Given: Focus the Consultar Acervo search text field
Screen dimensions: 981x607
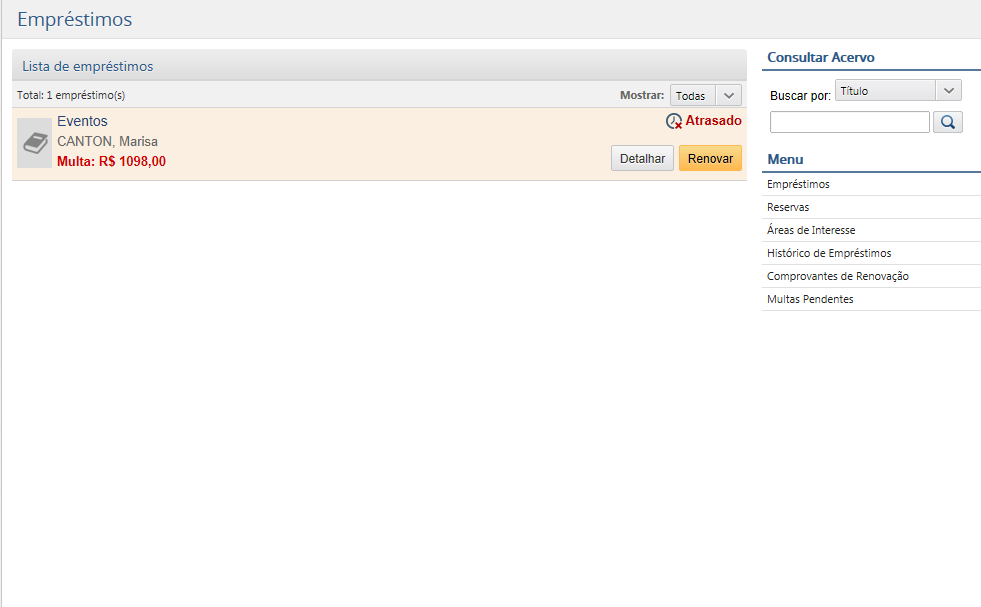Looking at the screenshot, I should 849,122.
